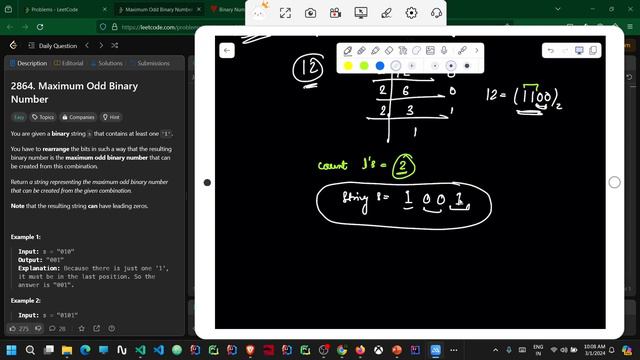Reload the browser page
The height and width of the screenshot is (360, 640).
pos(40,27)
